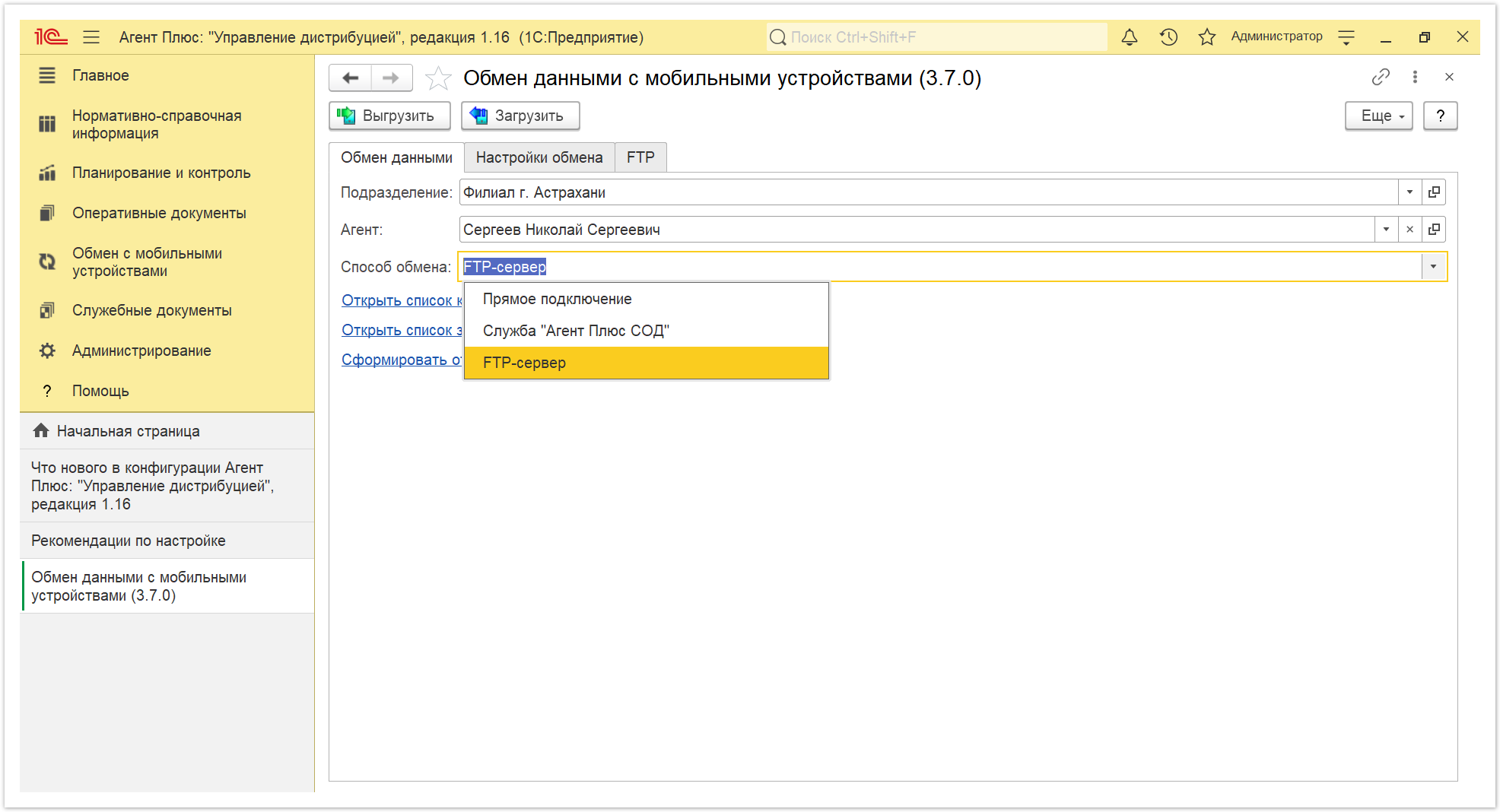Clear the Агент field with X
Image resolution: width=1500 pixels, height=812 pixels.
click(x=1409, y=230)
